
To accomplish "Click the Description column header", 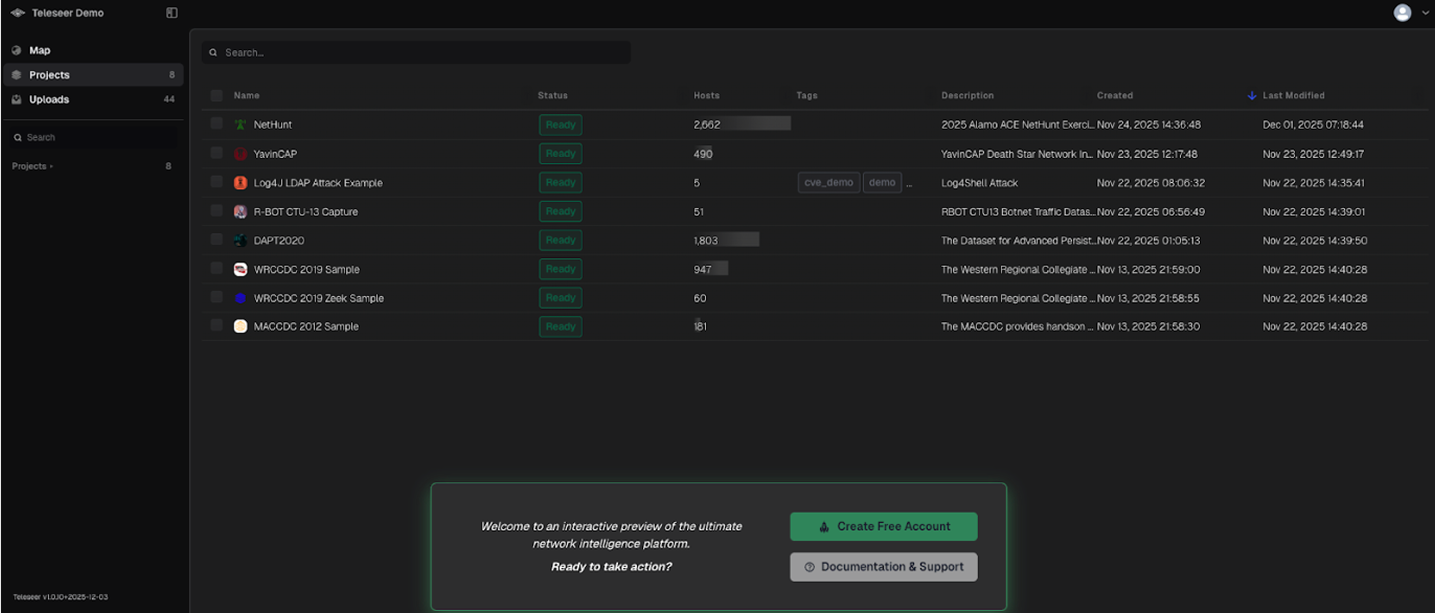I will pyautogui.click(x=967, y=96).
